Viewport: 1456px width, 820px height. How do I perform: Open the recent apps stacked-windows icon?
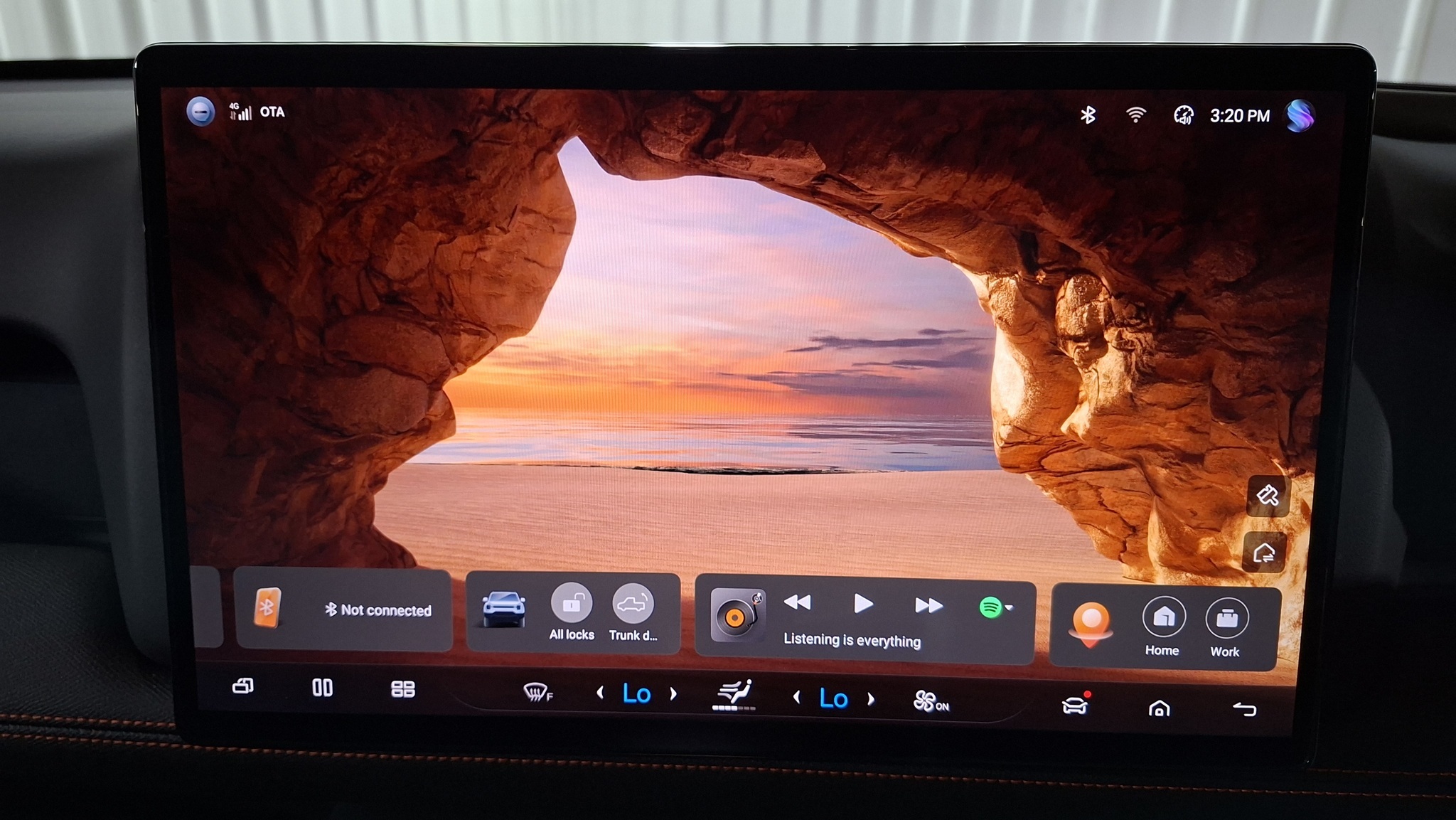click(243, 686)
